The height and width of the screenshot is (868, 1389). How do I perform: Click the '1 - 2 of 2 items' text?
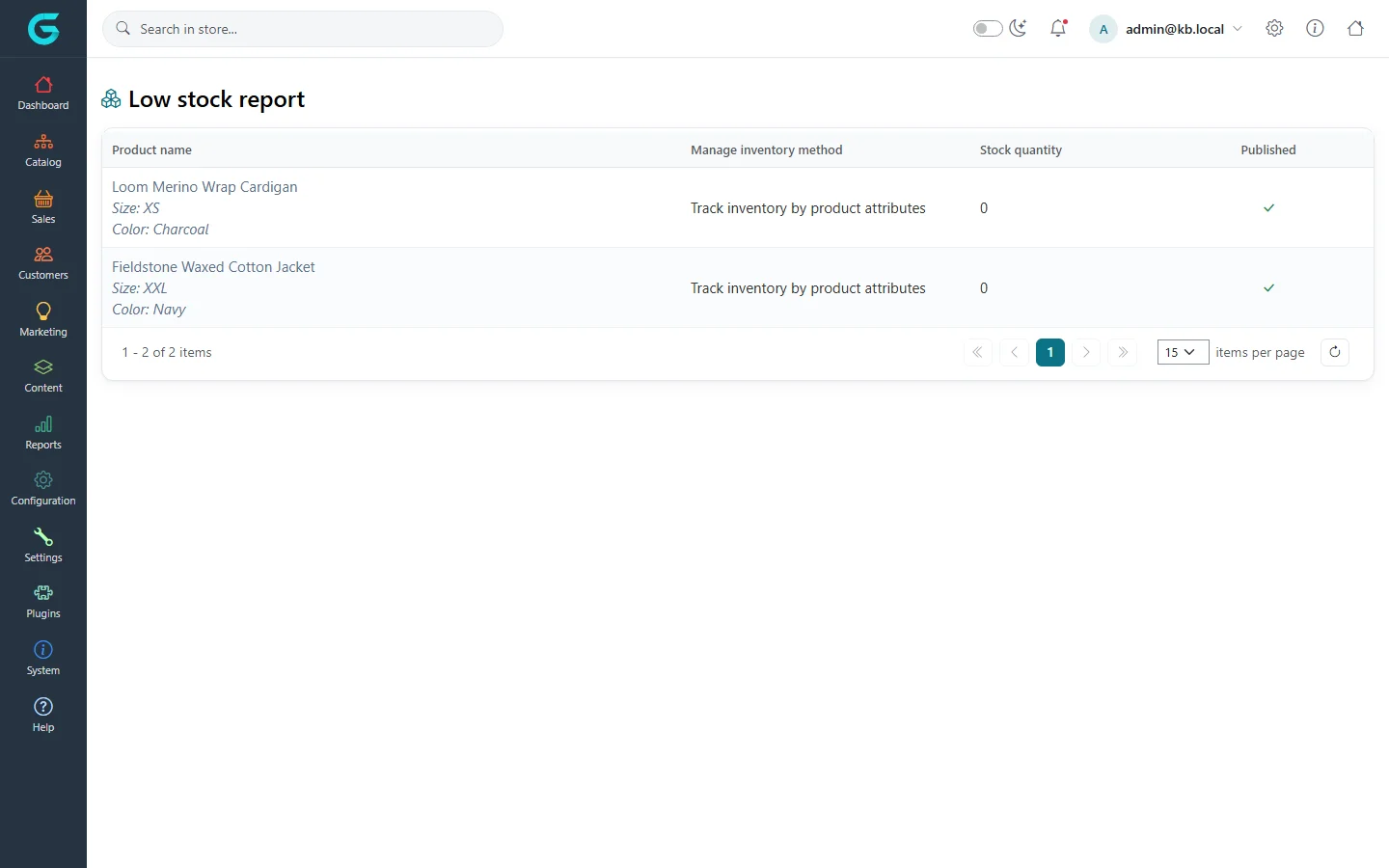point(167,352)
